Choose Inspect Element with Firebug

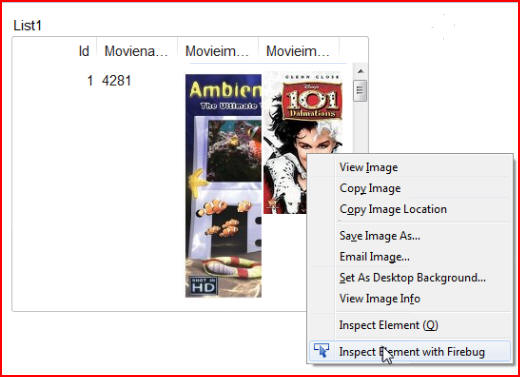tap(412, 352)
